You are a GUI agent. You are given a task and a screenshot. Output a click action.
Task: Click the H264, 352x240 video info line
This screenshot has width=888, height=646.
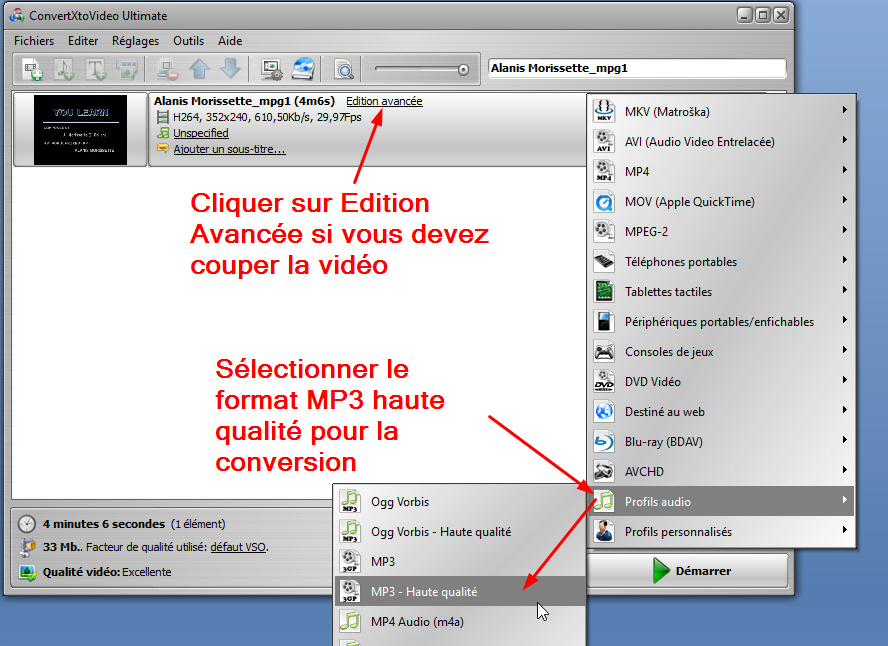pyautogui.click(x=267, y=117)
